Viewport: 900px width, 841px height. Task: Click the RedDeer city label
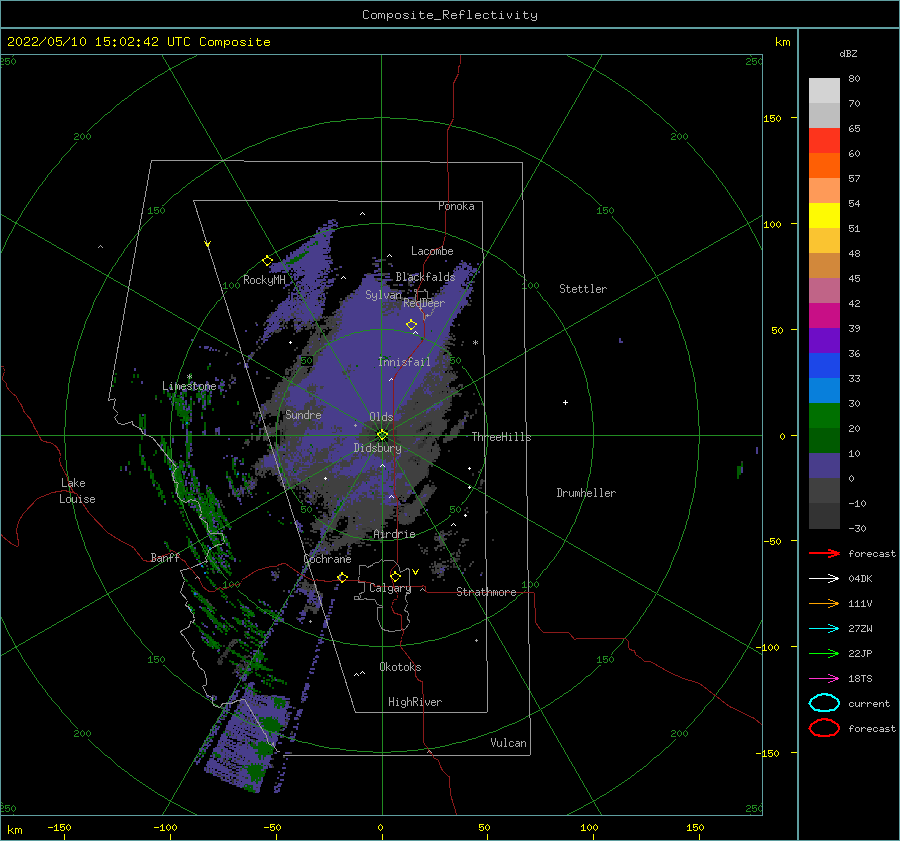[424, 303]
